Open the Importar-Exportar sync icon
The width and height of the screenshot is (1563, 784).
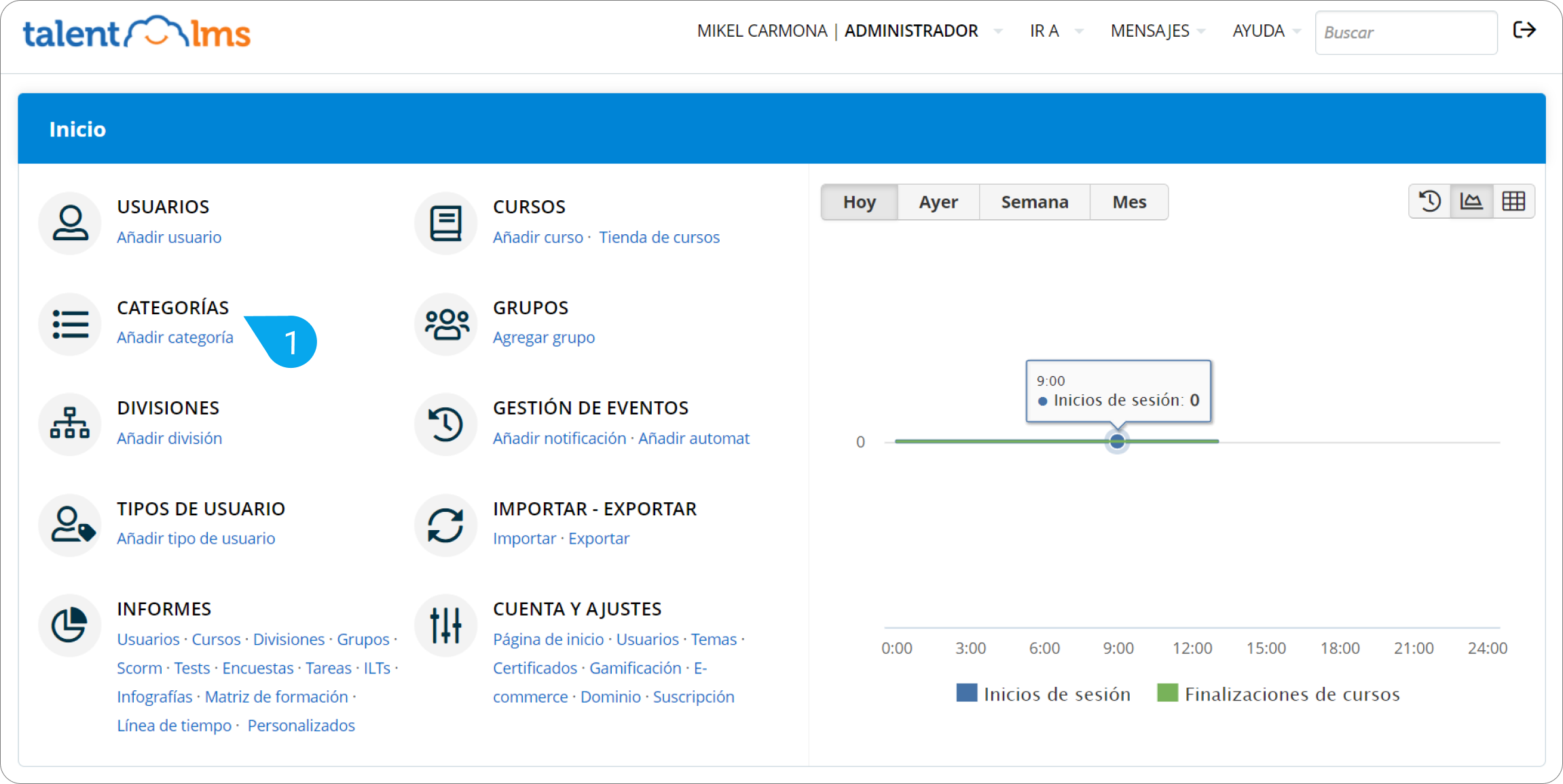[x=446, y=525]
